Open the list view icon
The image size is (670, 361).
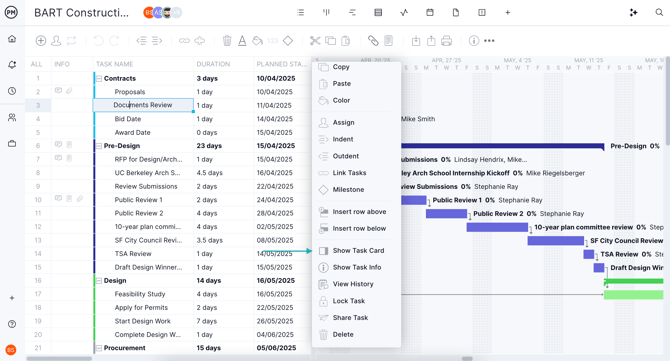pos(300,12)
